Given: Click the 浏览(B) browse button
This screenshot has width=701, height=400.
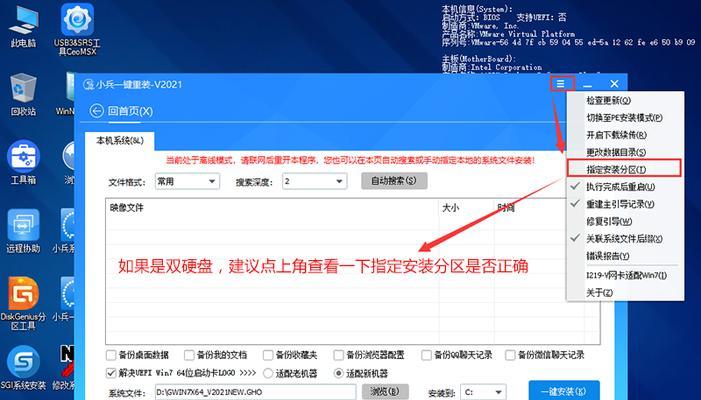Looking at the screenshot, I should [x=385, y=392].
